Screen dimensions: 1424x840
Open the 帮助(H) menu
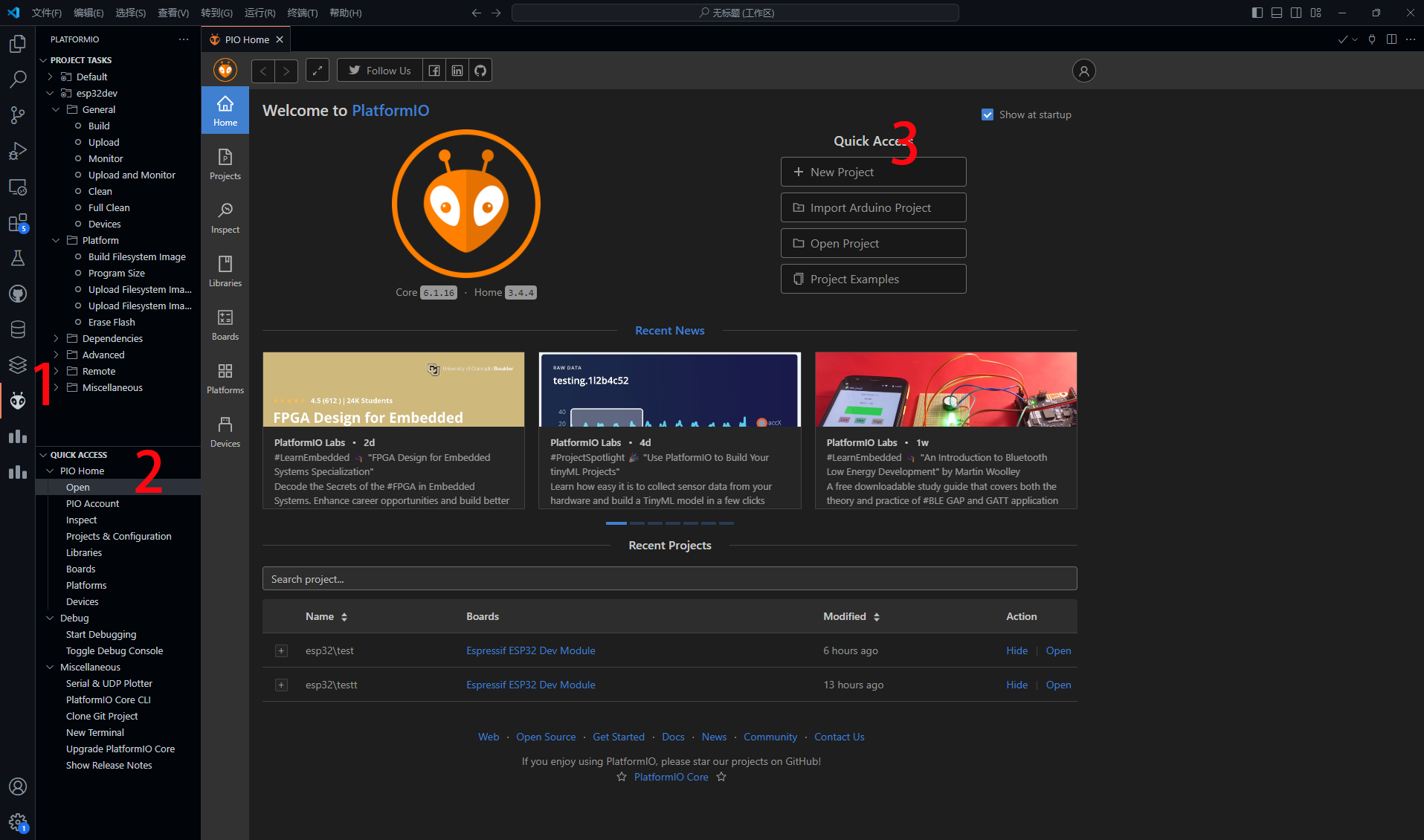(346, 13)
